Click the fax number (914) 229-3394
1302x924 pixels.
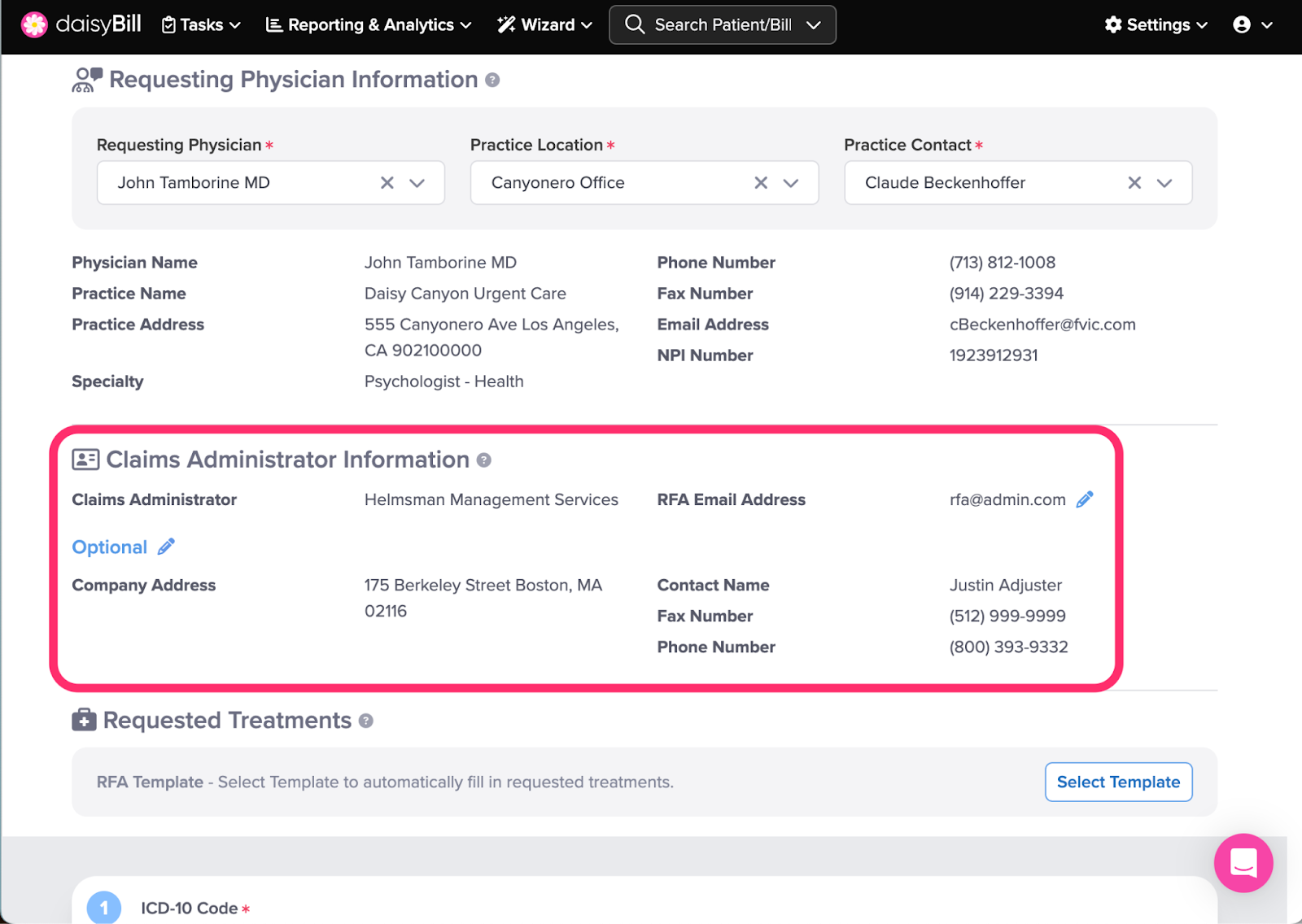click(x=1007, y=294)
